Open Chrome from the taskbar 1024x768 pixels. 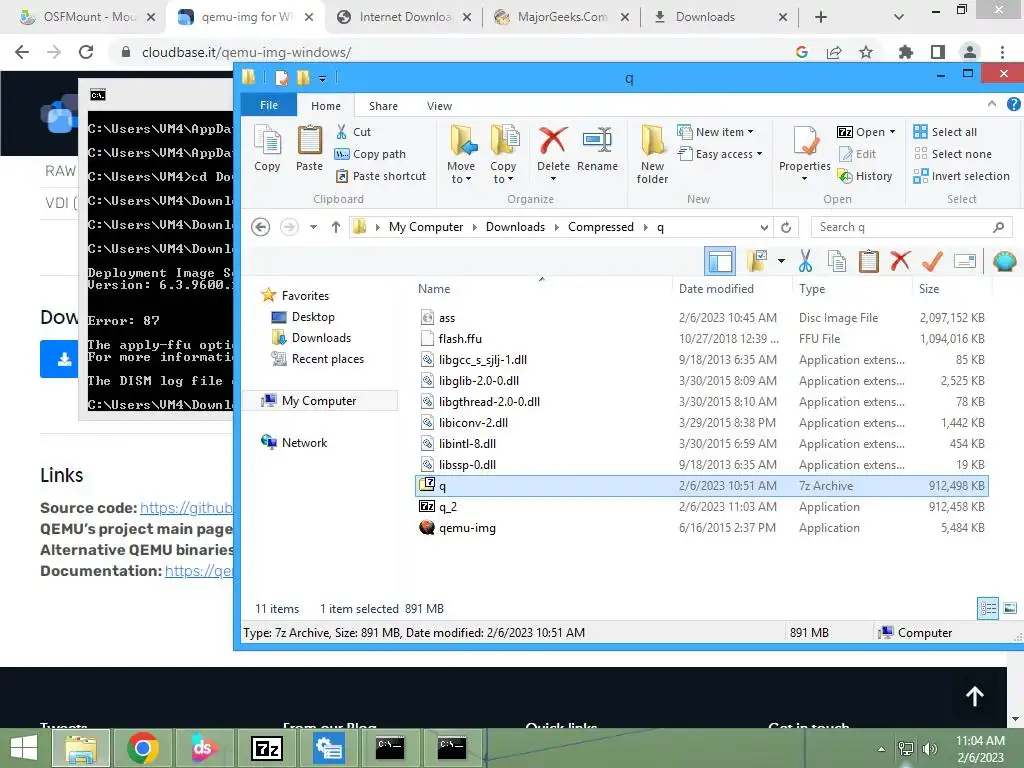point(143,748)
